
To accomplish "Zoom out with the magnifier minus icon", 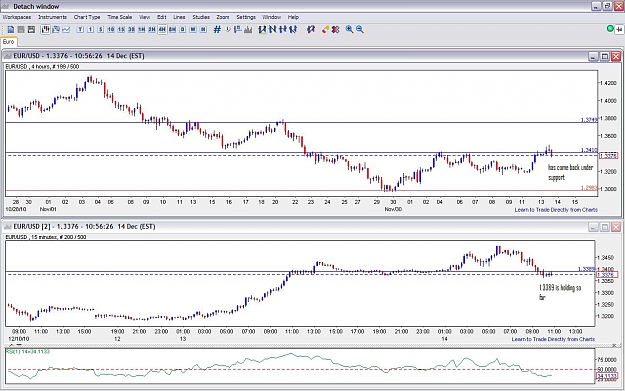I will tap(360, 29).
